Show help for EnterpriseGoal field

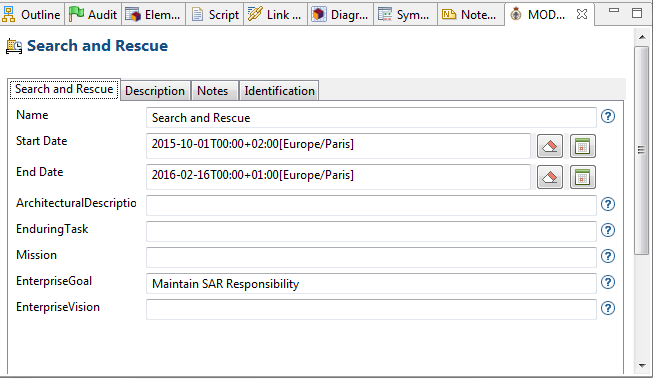(x=608, y=282)
